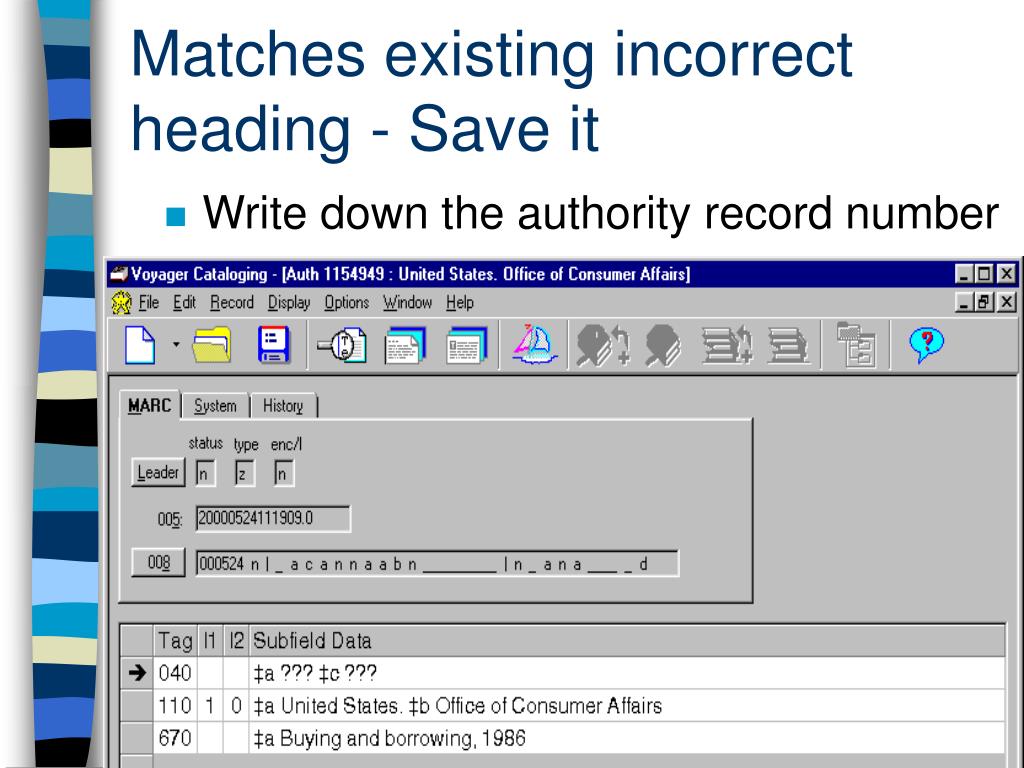Open the Window menu
This screenshot has height=768, width=1024.
coord(408,302)
